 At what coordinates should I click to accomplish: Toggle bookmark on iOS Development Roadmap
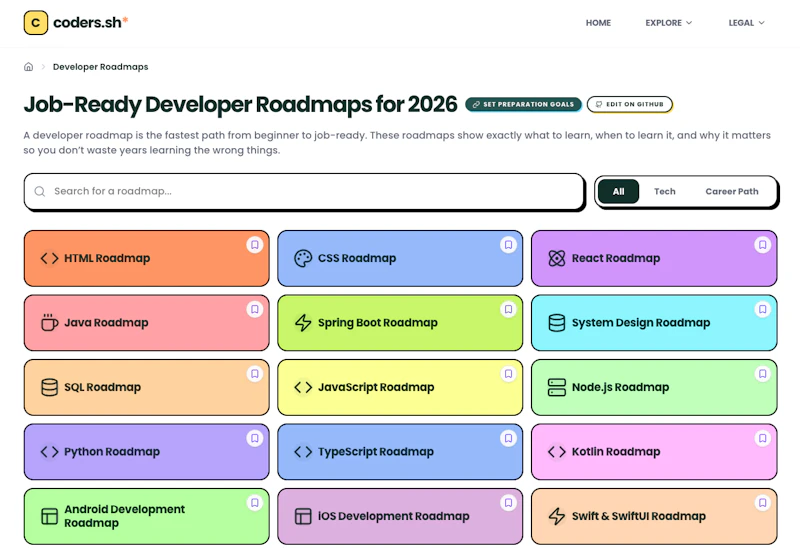click(x=508, y=503)
